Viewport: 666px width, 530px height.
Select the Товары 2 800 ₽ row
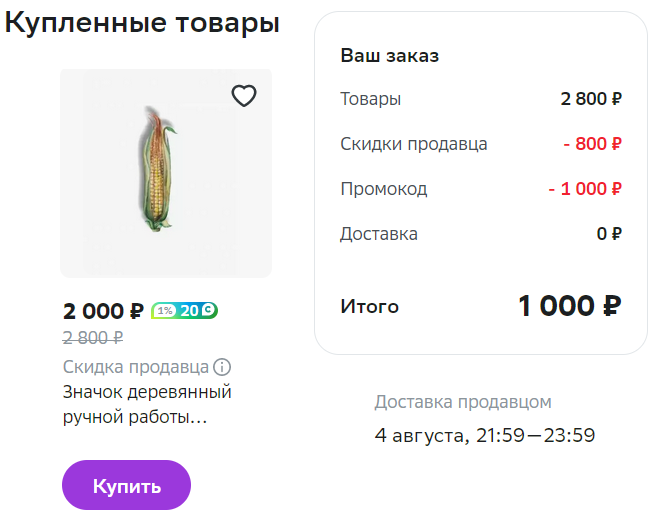coord(481,99)
